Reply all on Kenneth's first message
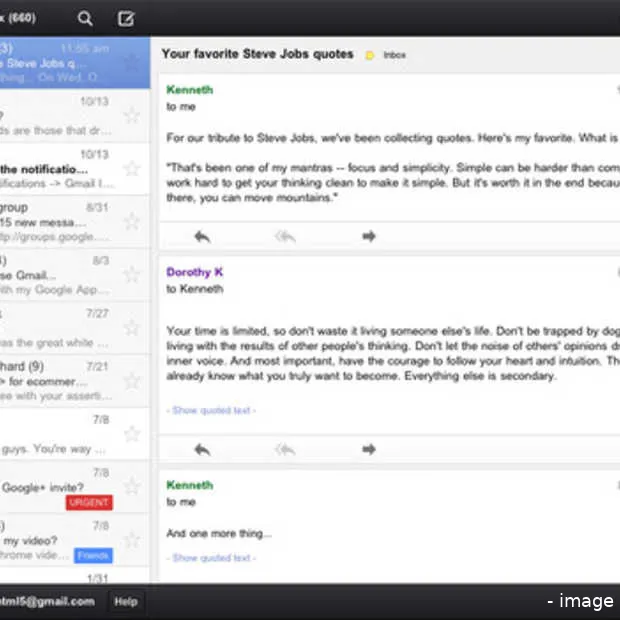 285,236
